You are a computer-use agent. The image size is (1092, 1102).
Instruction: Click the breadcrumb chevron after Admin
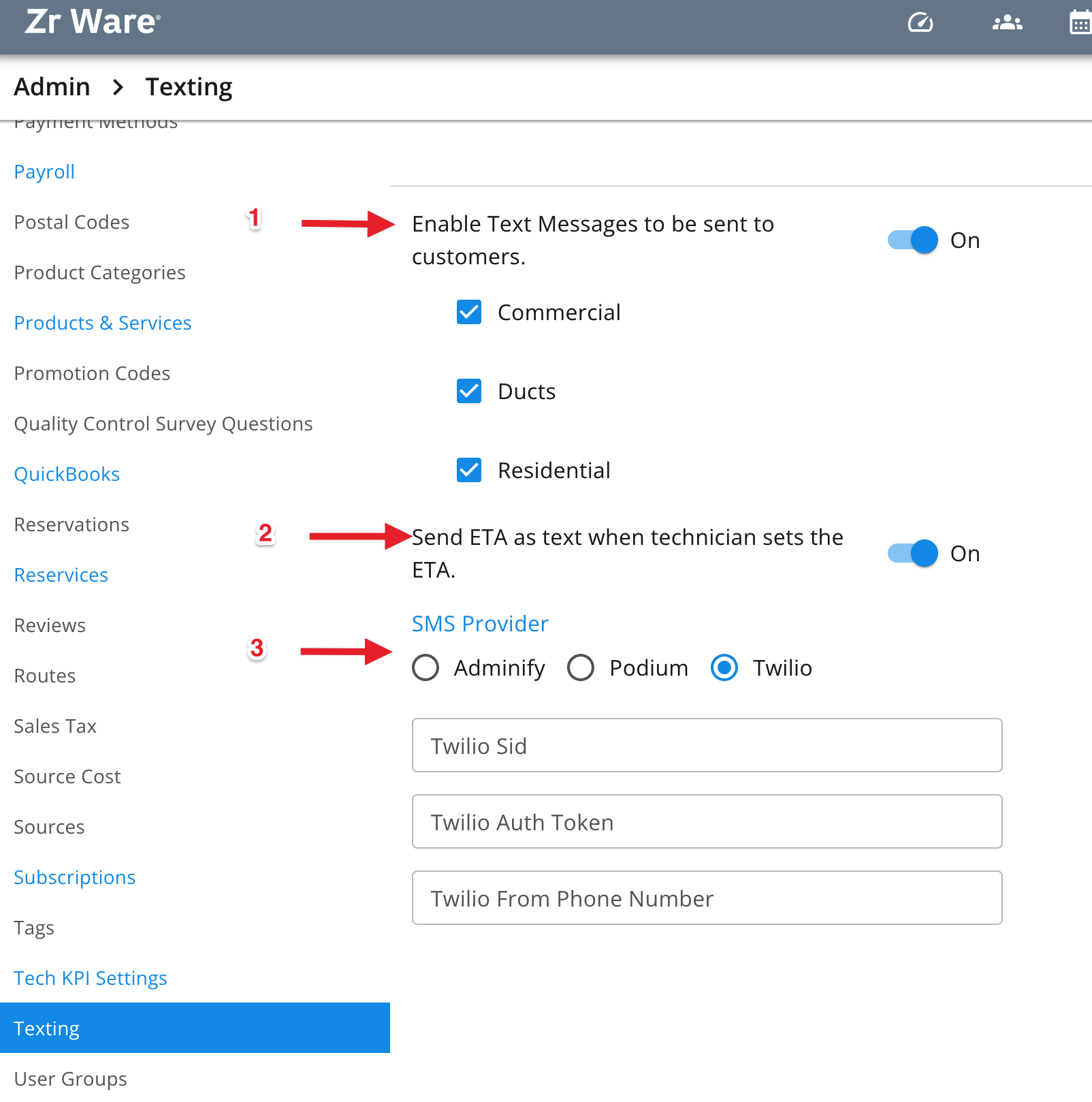(x=118, y=87)
